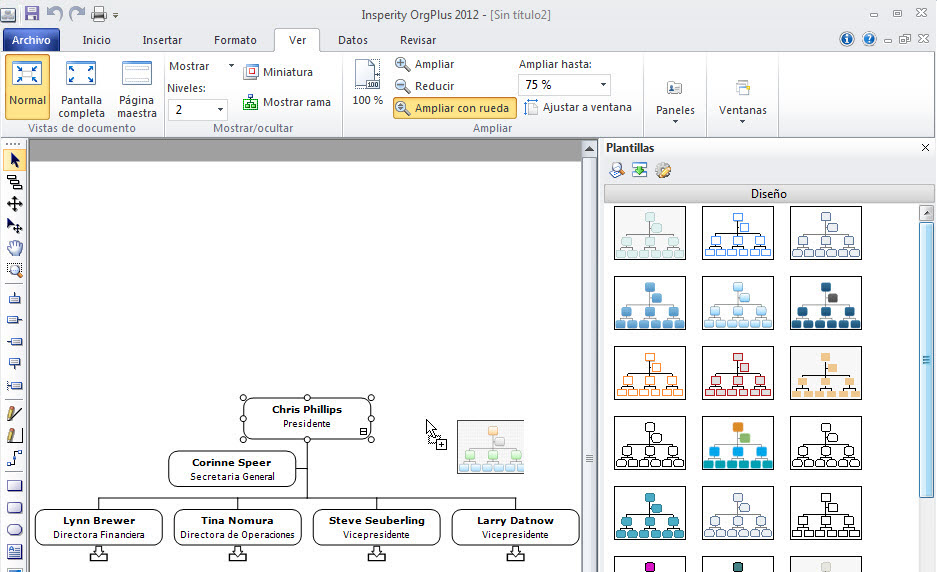Viewport: 937px width, 572px height.
Task: Select the arrow pointer tool
Action: [14, 160]
